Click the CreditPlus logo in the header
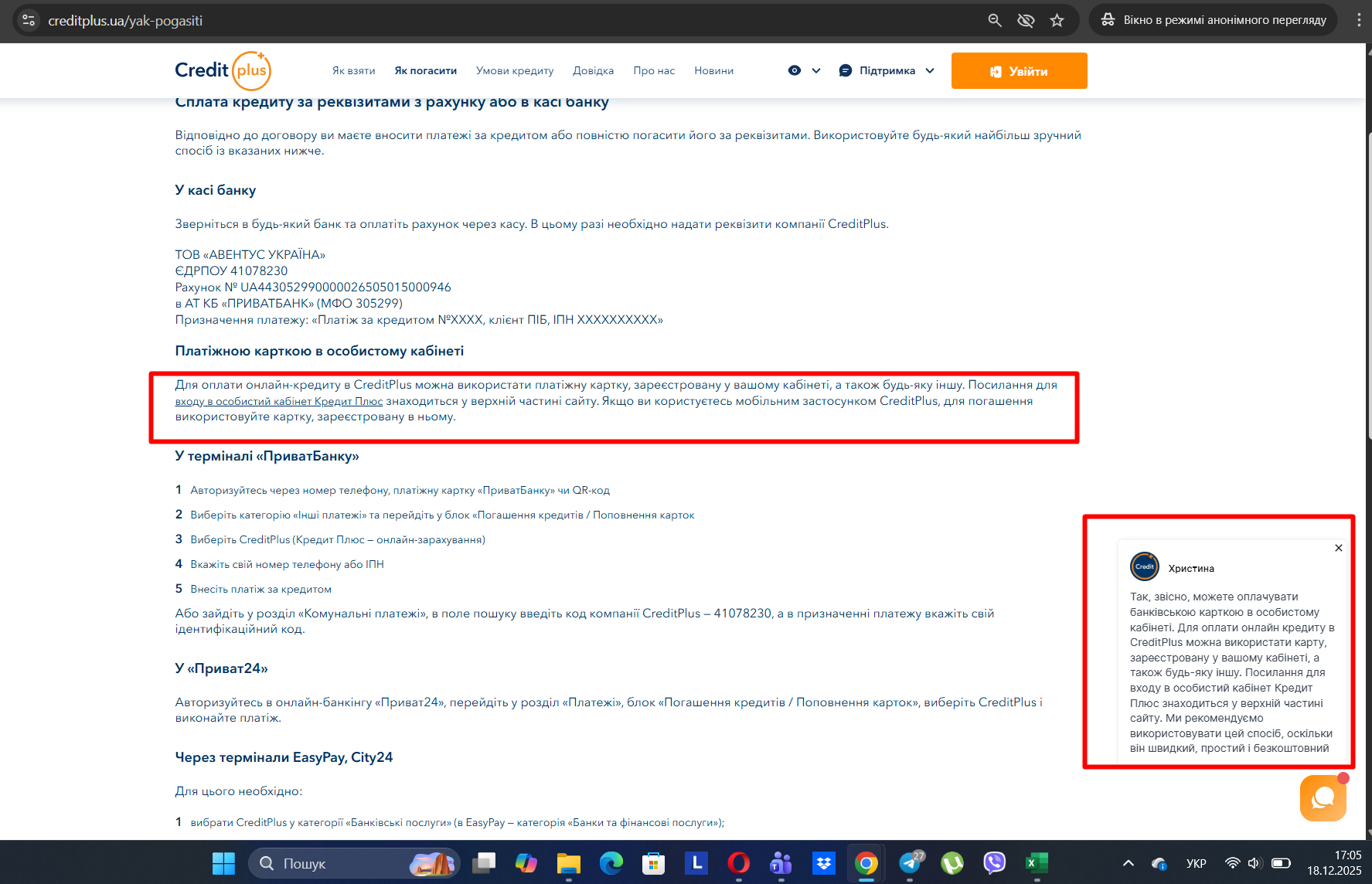The width and height of the screenshot is (1372, 884). coord(223,70)
